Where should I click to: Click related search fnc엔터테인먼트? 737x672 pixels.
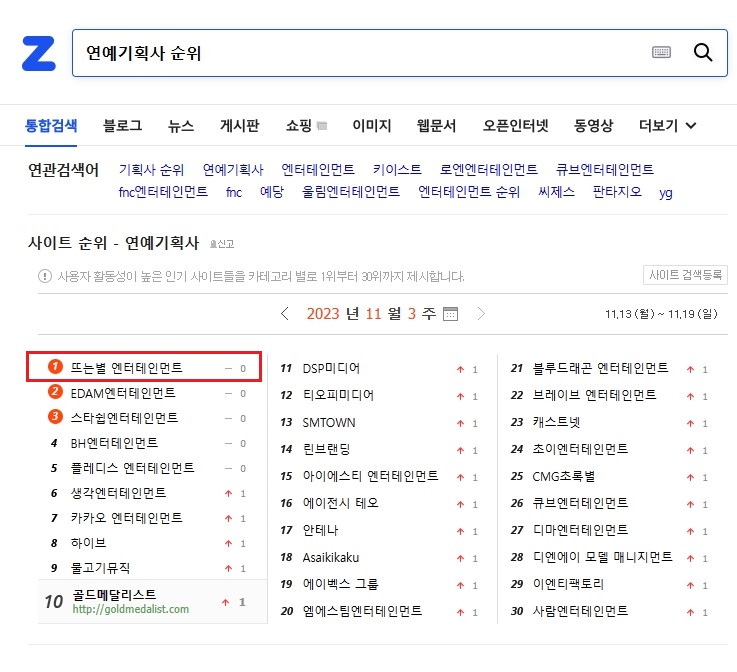(x=163, y=192)
